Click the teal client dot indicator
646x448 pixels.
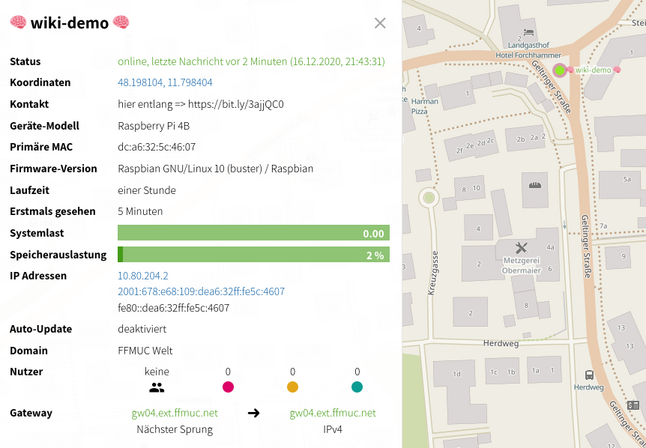[357, 387]
